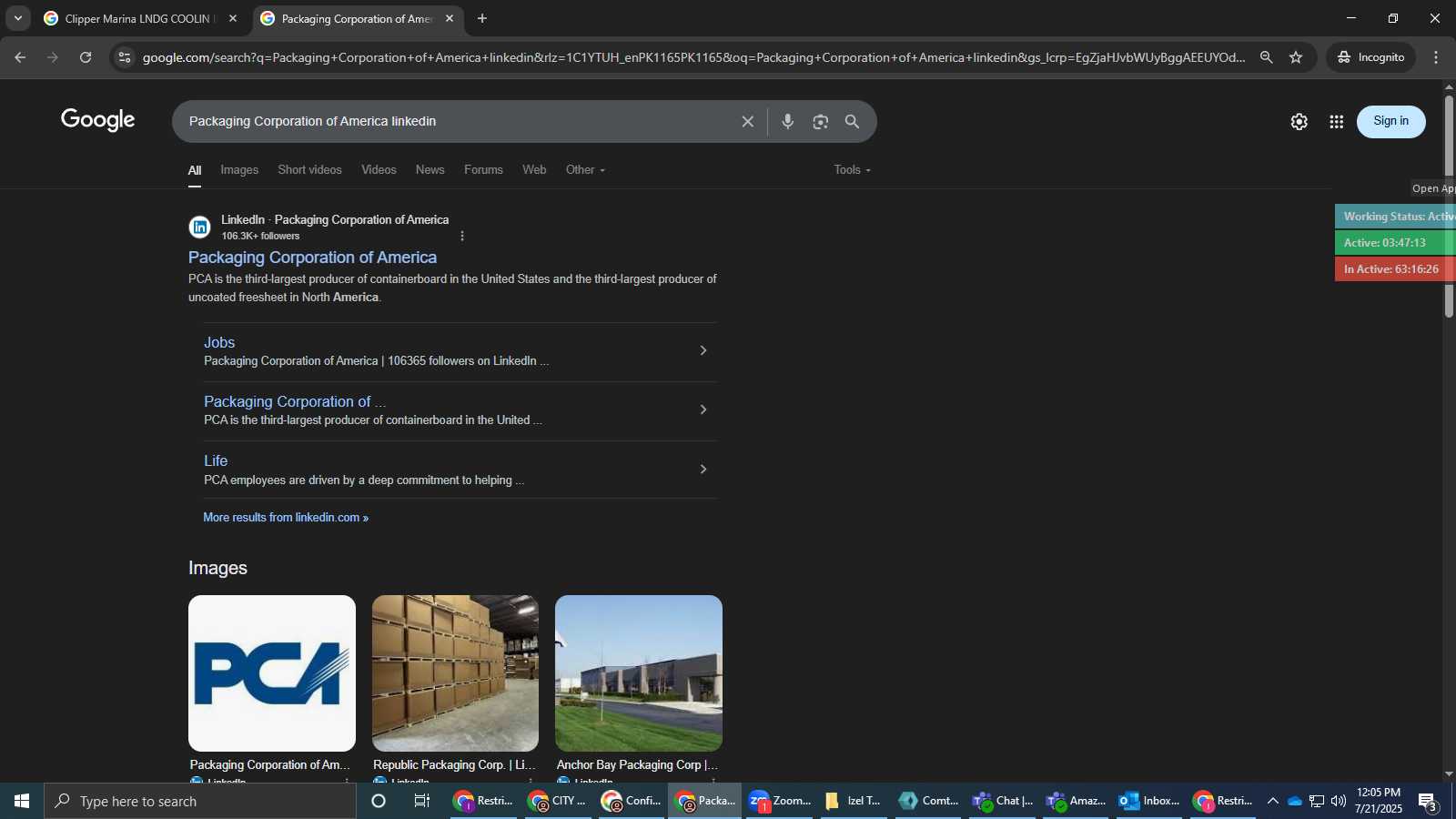Click the Sign in button

pyautogui.click(x=1390, y=121)
